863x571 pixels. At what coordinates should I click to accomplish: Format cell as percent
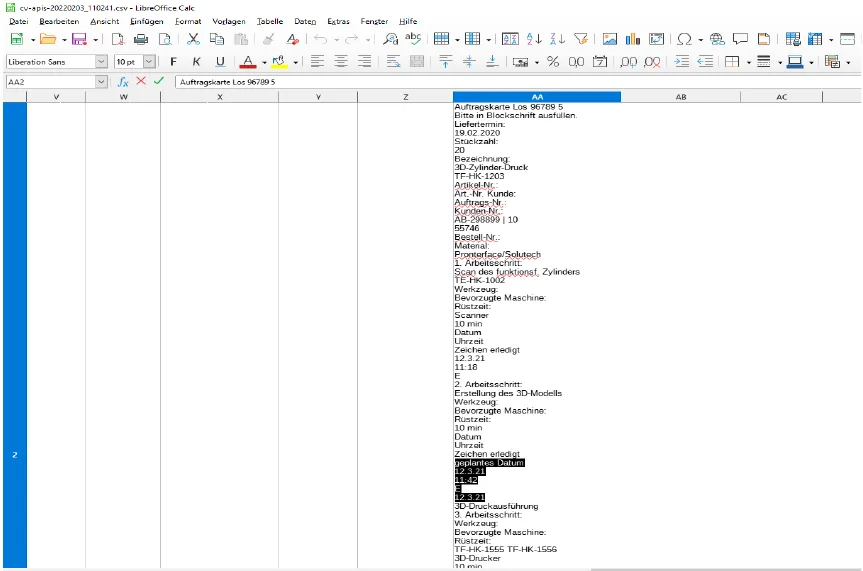pyautogui.click(x=553, y=62)
